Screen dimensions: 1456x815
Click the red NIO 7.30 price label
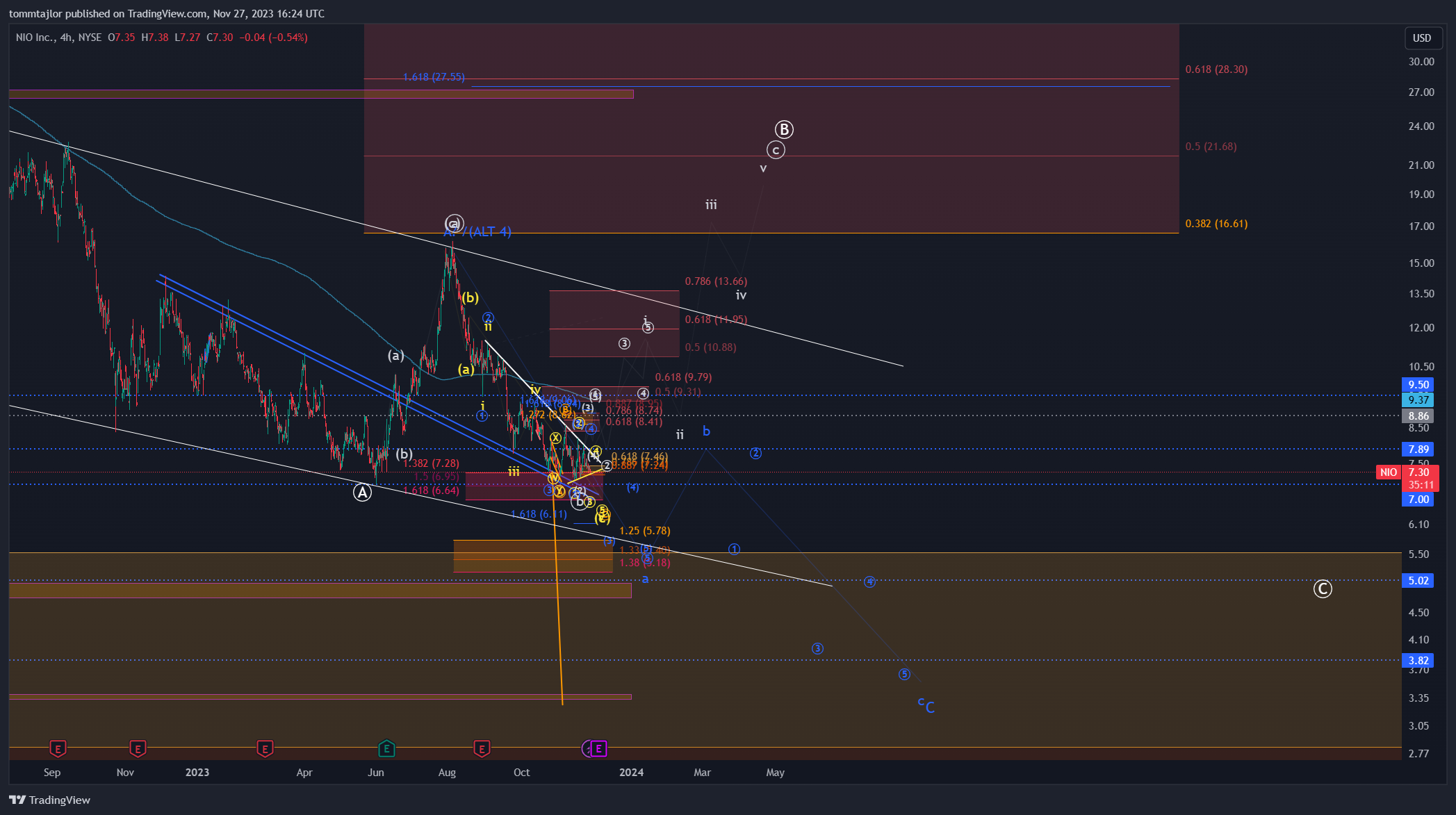point(1407,472)
